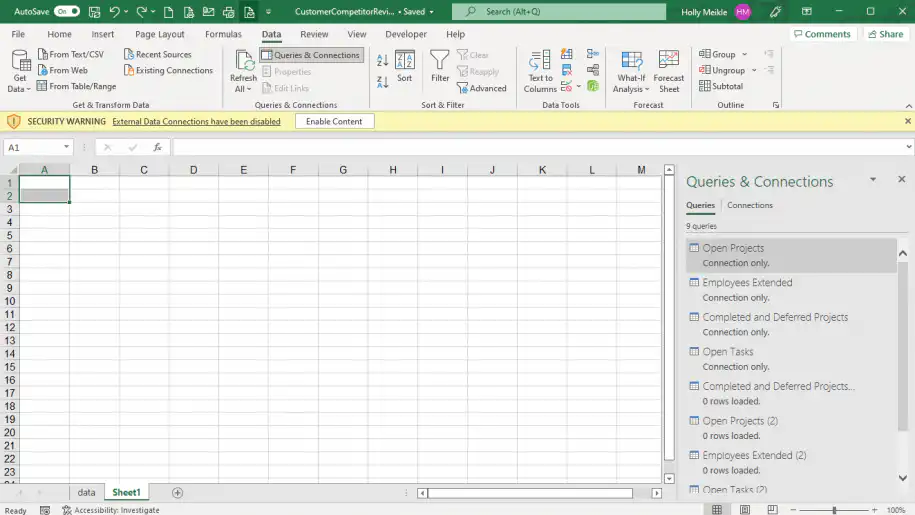Screen dimensions: 915x515
Task: Click the Insert Function fx icon
Action: [x=158, y=148]
